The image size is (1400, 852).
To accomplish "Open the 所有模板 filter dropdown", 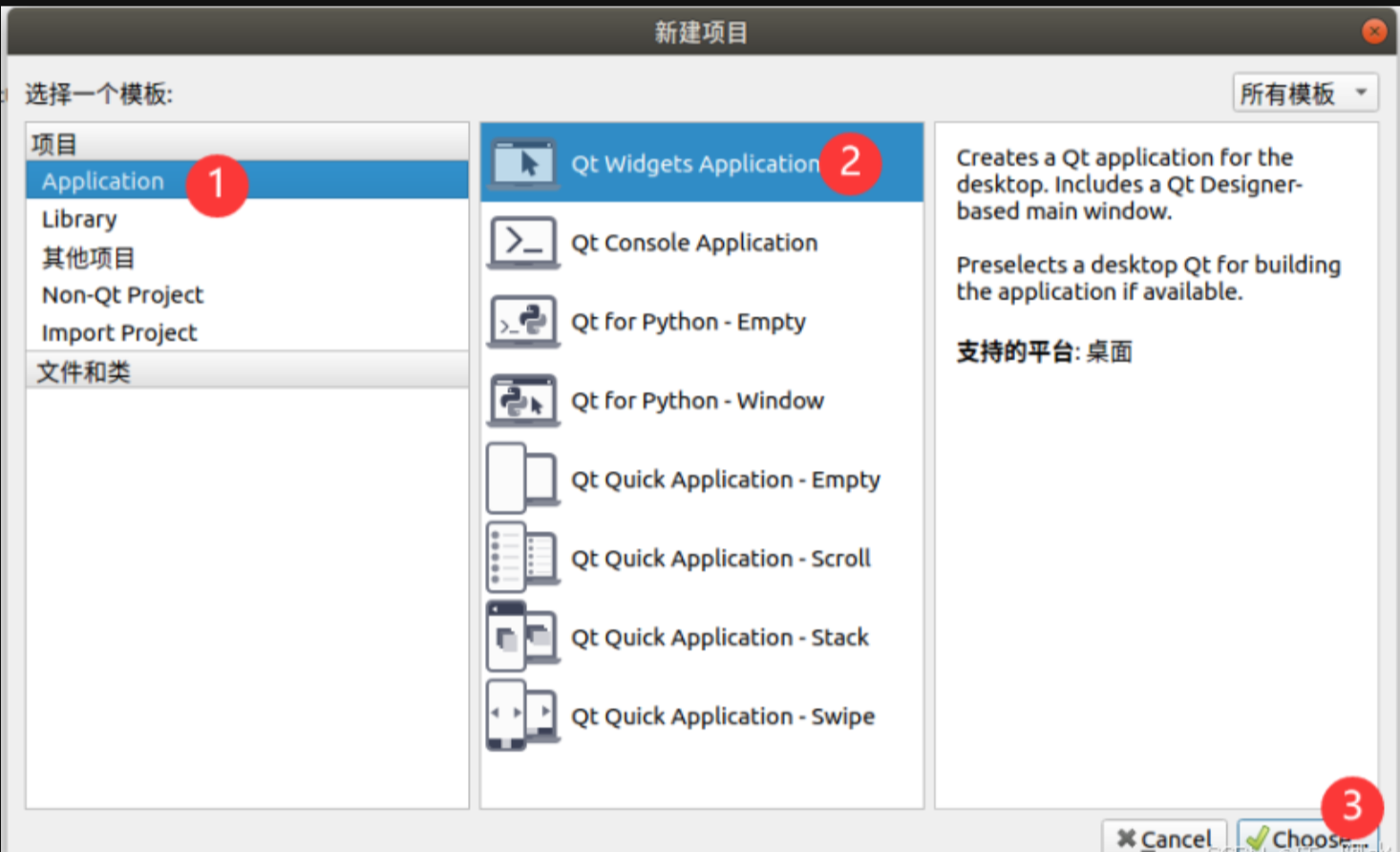I will click(1305, 94).
